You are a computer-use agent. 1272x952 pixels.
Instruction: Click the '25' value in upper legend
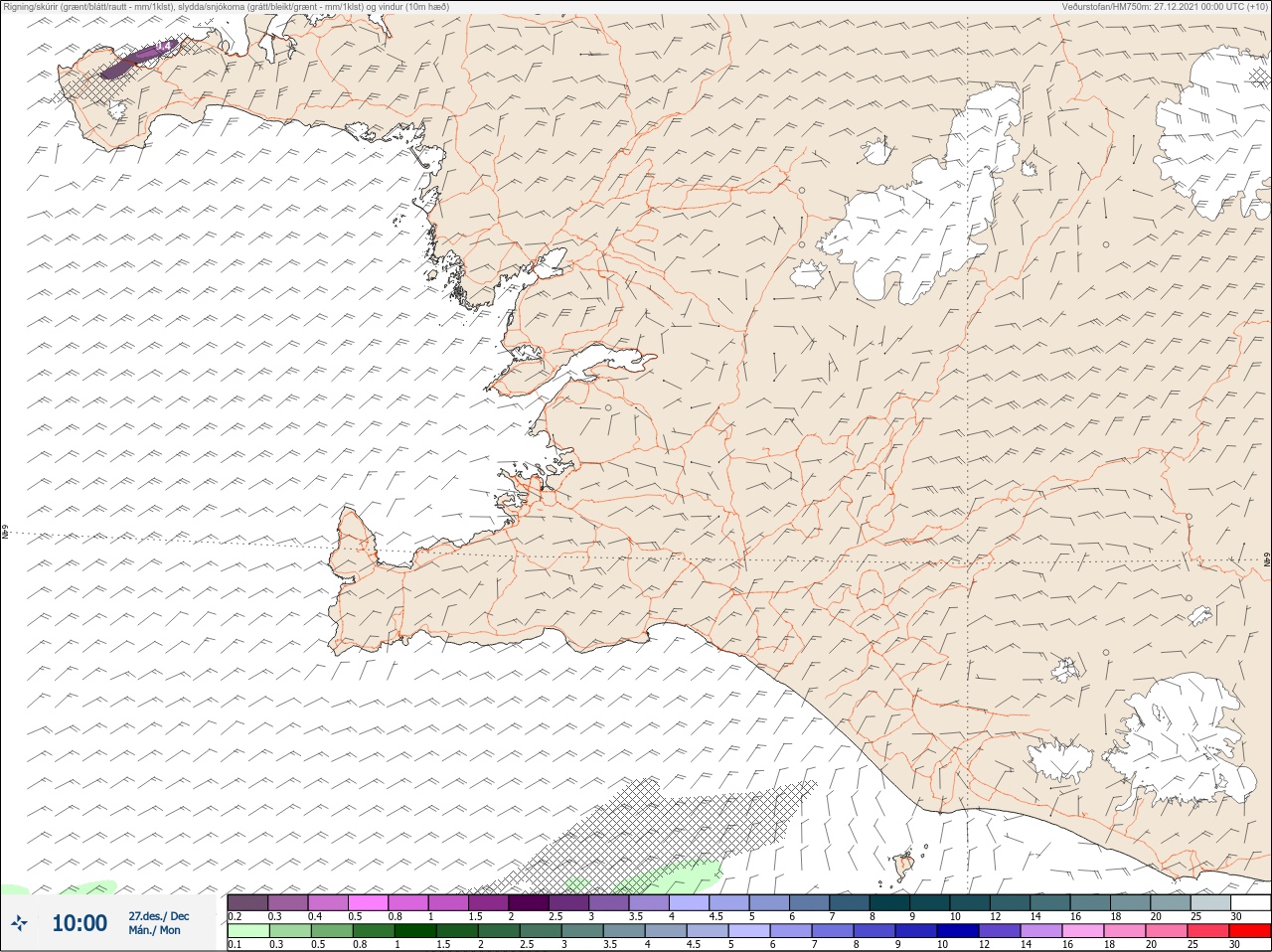1194,916
